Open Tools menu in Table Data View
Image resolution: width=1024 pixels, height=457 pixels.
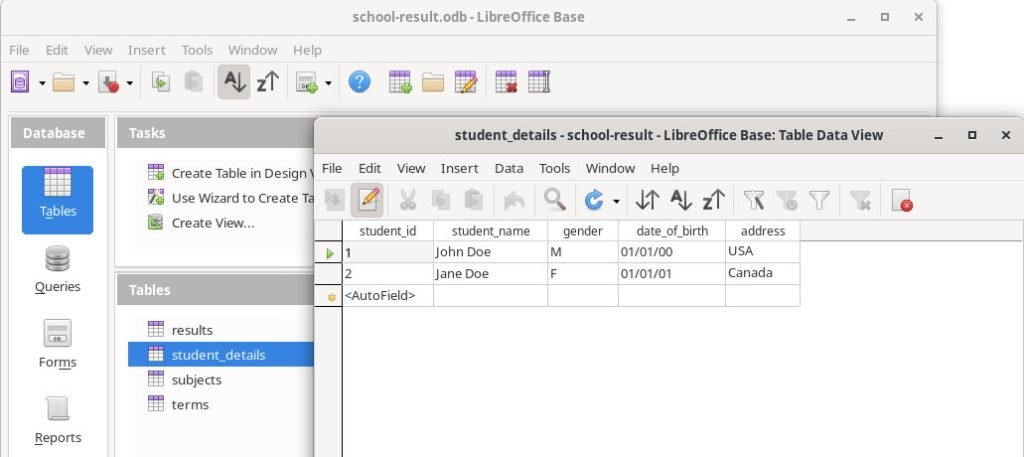(x=554, y=168)
